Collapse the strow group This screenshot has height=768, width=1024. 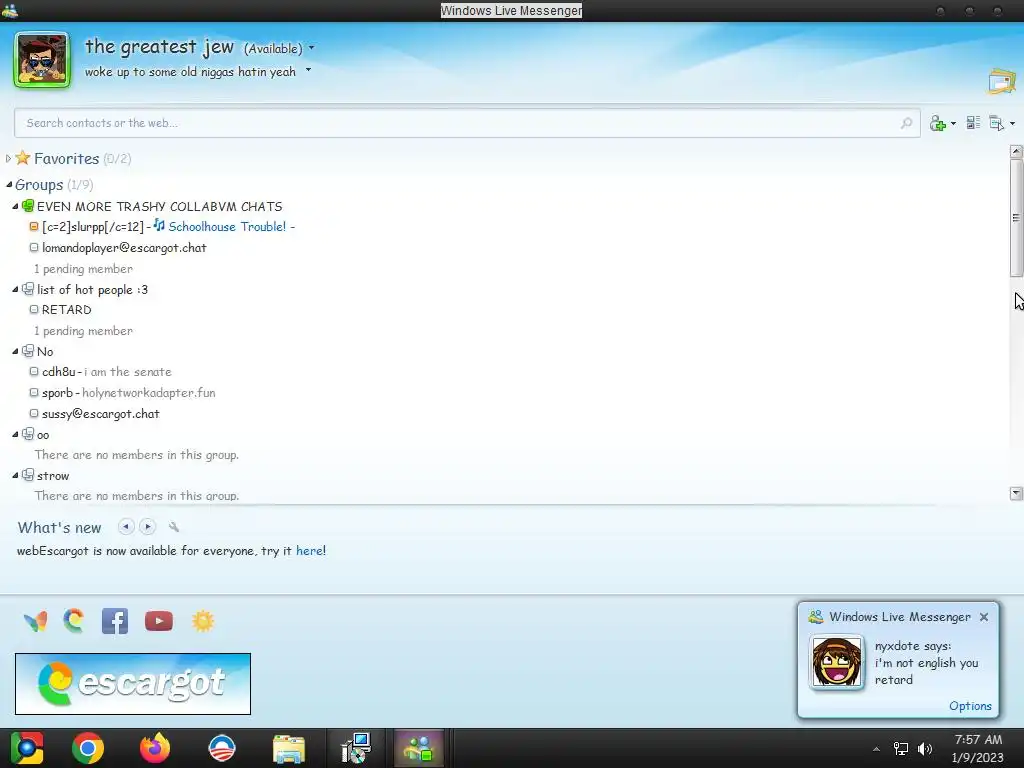pyautogui.click(x=15, y=475)
